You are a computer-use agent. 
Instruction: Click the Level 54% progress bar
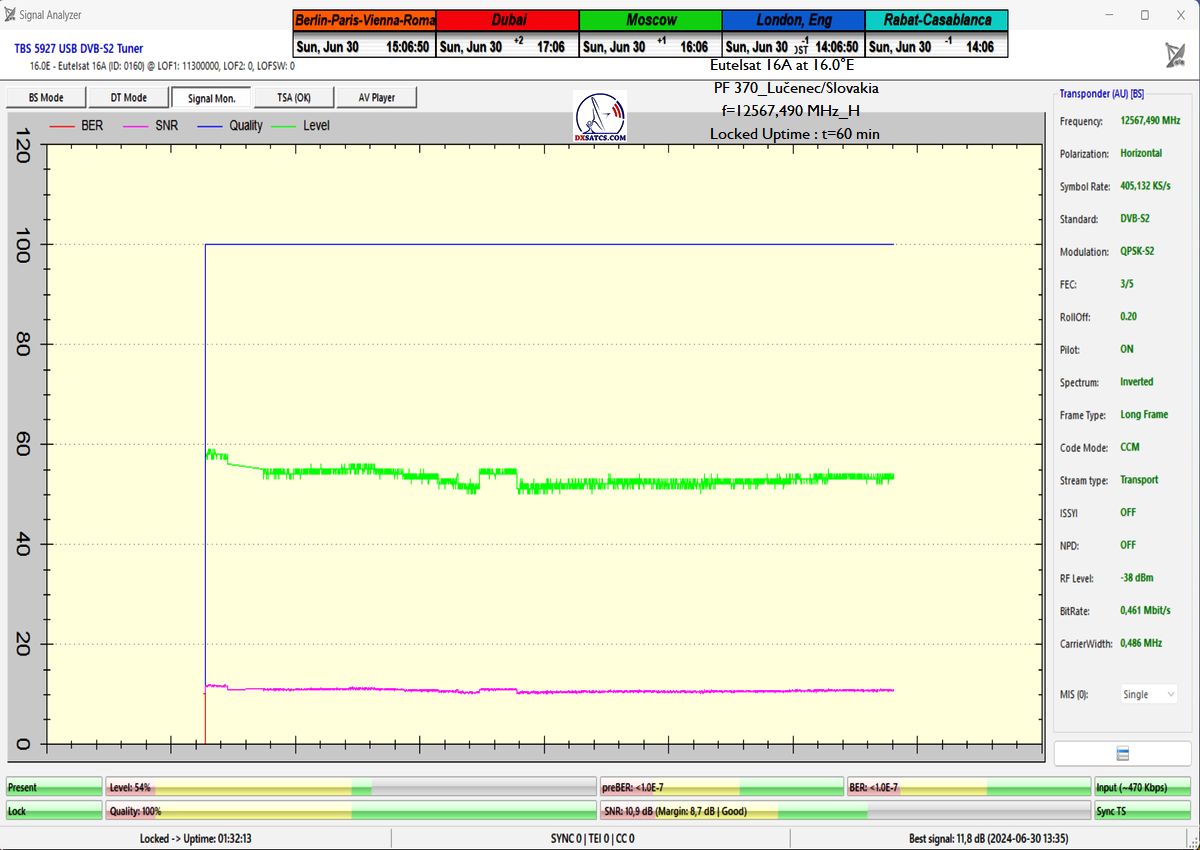coord(350,788)
